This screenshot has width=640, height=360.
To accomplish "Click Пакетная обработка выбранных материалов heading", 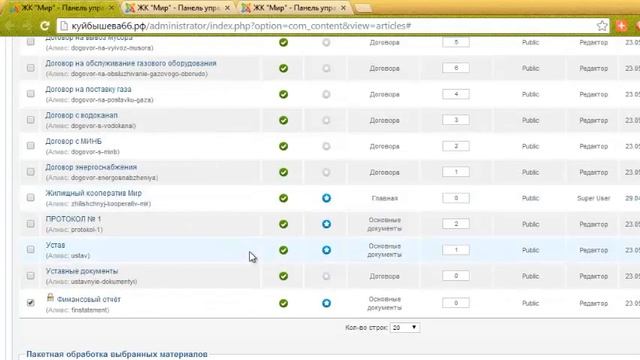I will point(117,354).
